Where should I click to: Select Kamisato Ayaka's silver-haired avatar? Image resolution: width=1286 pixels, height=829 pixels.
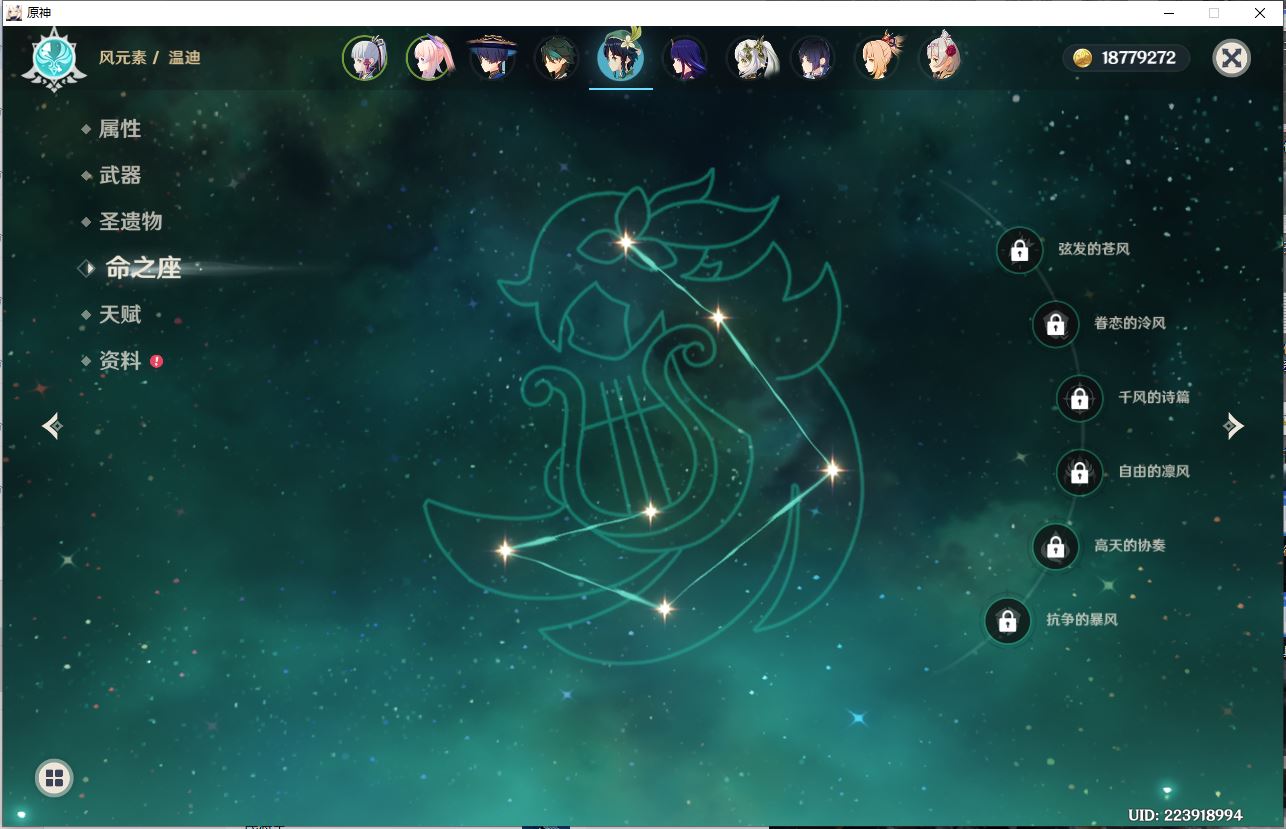coord(365,58)
